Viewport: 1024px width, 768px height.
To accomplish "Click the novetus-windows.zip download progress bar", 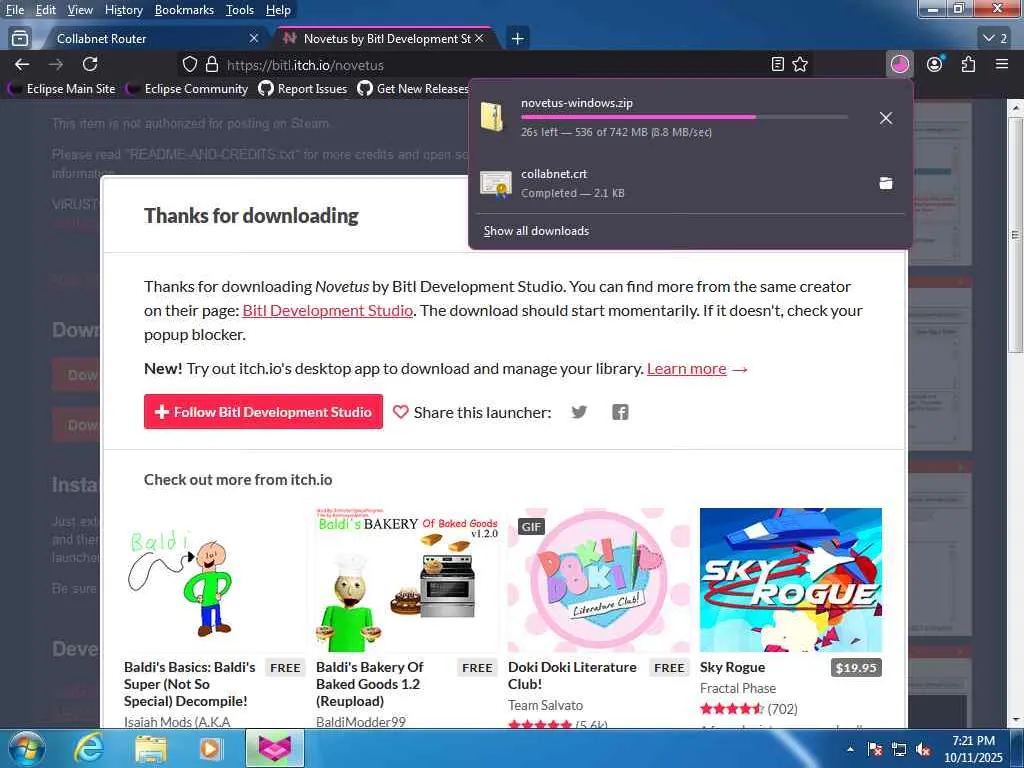I will [x=684, y=117].
